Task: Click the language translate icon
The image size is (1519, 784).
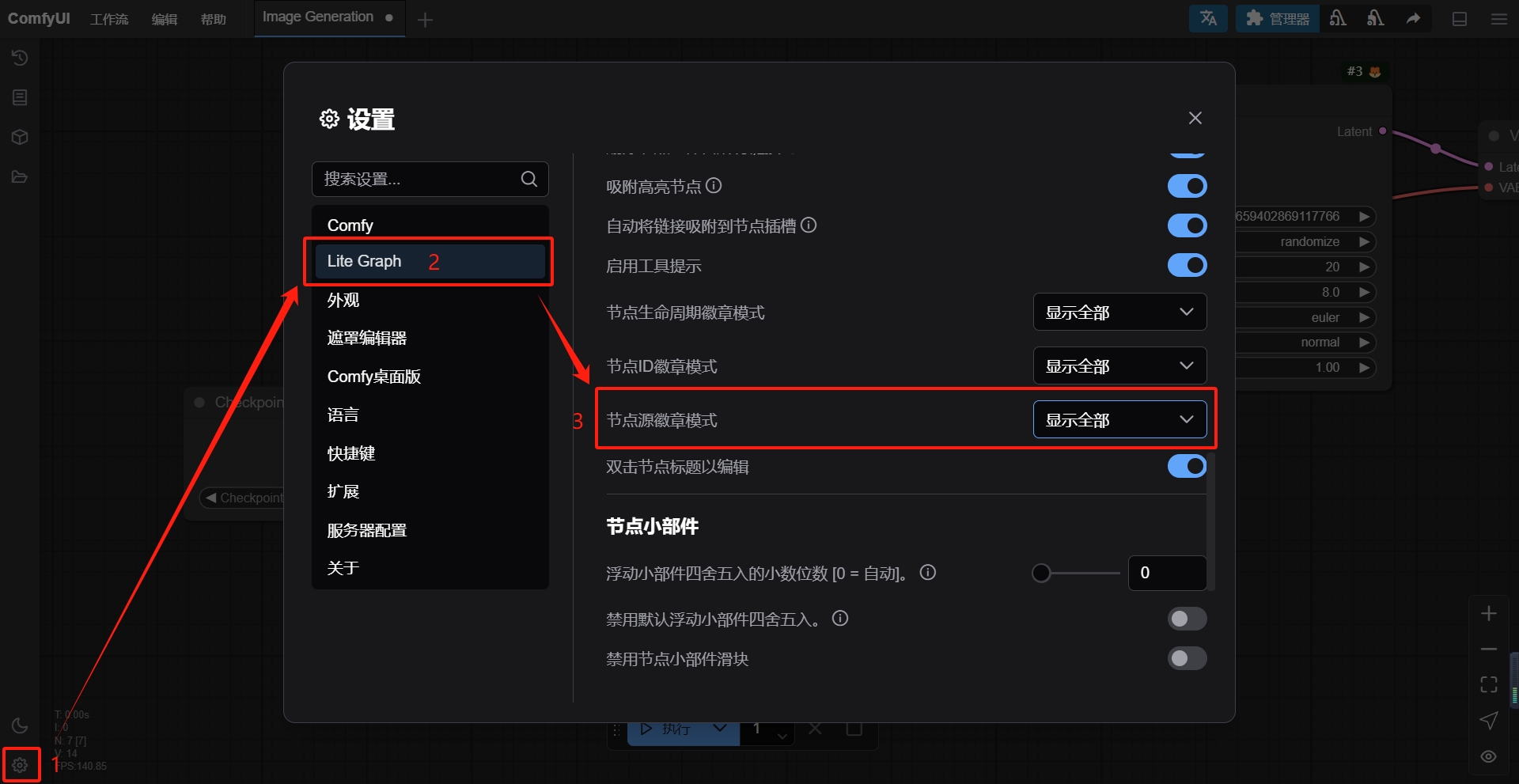Action: 1208,18
